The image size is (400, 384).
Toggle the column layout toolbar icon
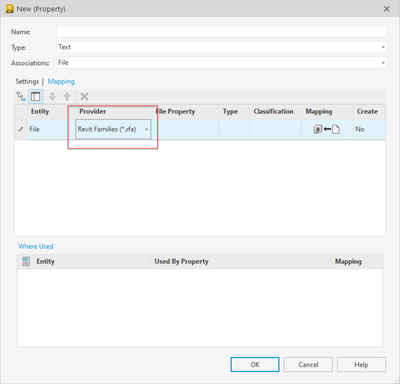point(36,96)
